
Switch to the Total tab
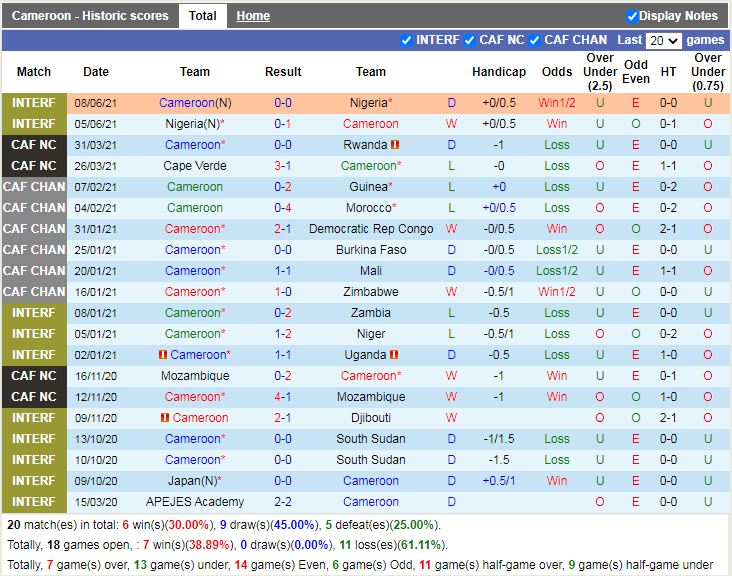(202, 16)
